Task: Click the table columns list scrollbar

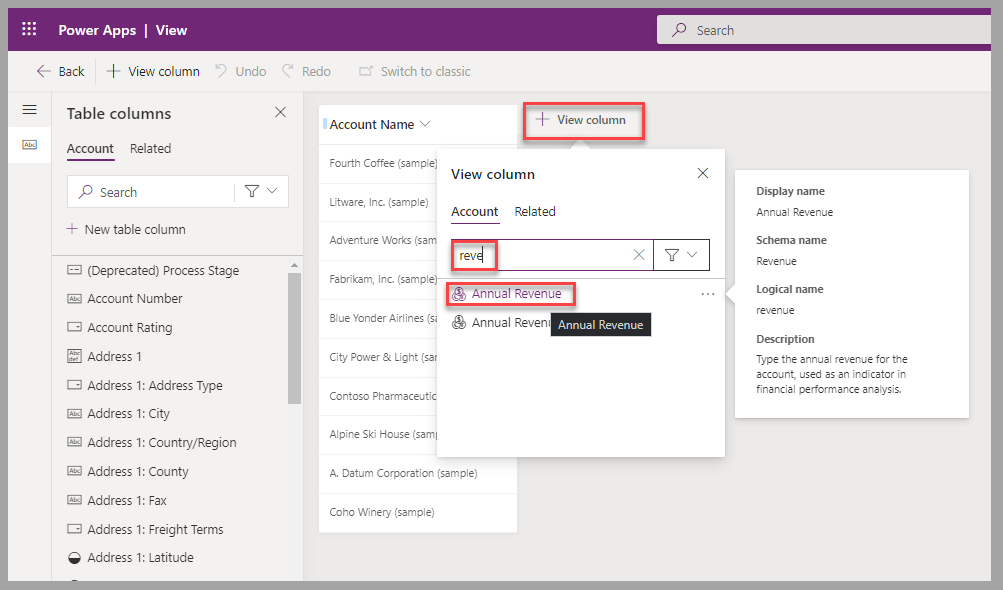Action: pyautogui.click(x=294, y=338)
